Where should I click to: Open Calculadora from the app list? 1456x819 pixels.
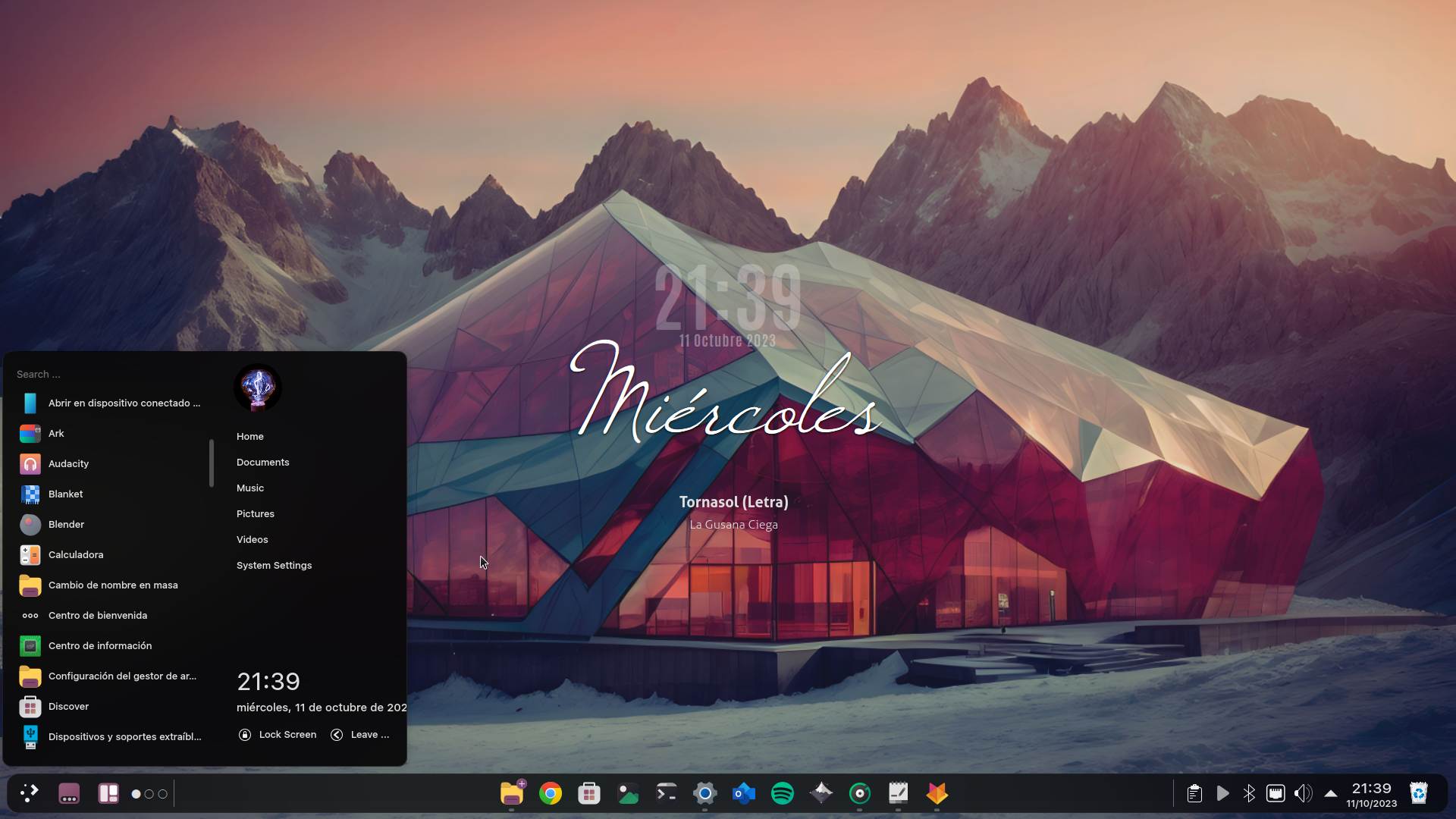[110, 555]
